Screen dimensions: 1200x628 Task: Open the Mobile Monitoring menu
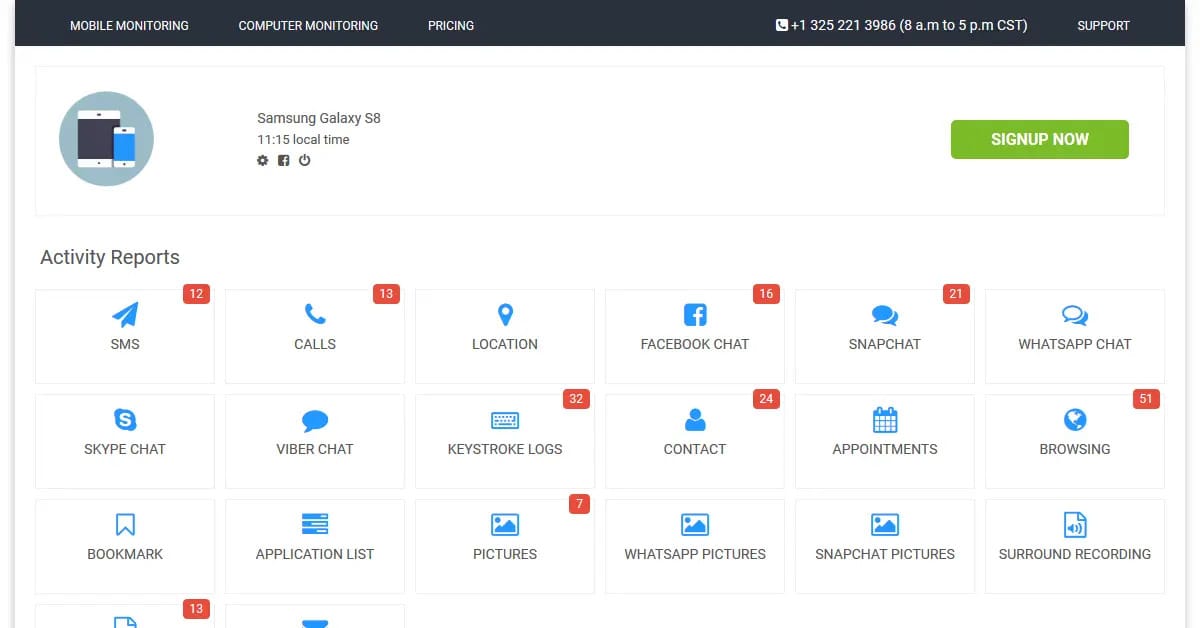pyautogui.click(x=129, y=25)
